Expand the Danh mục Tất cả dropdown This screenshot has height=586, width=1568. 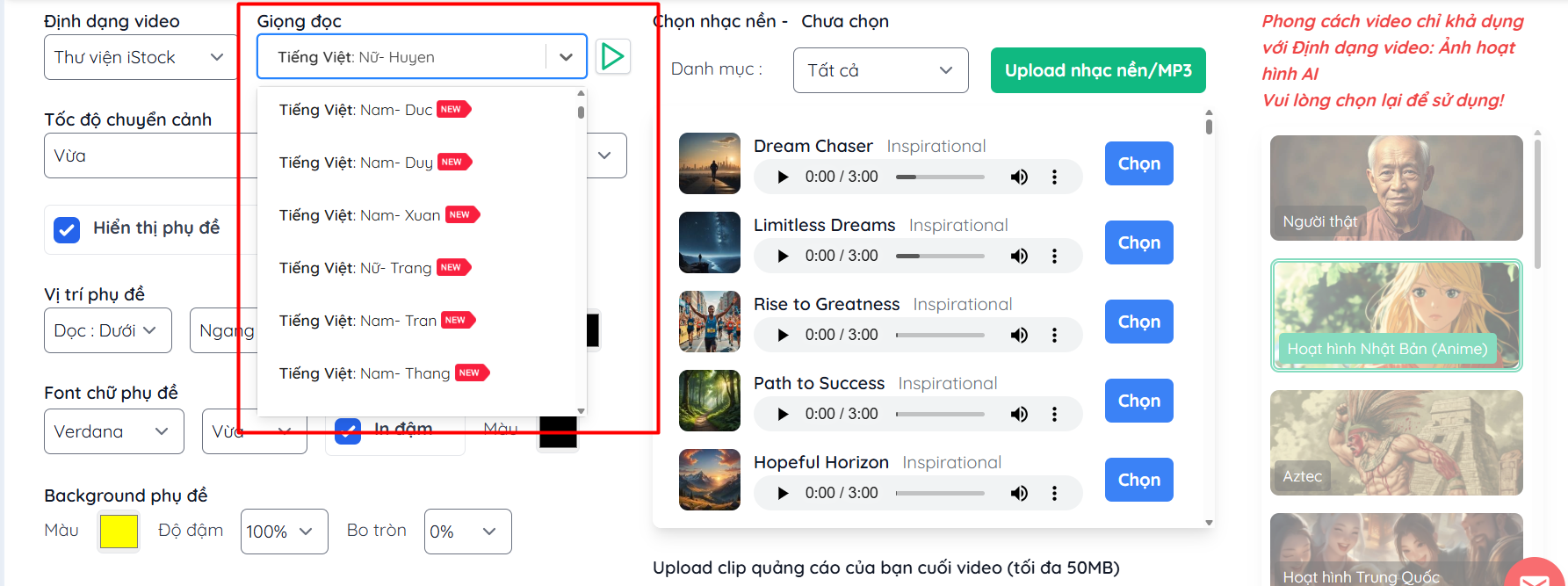tap(880, 70)
